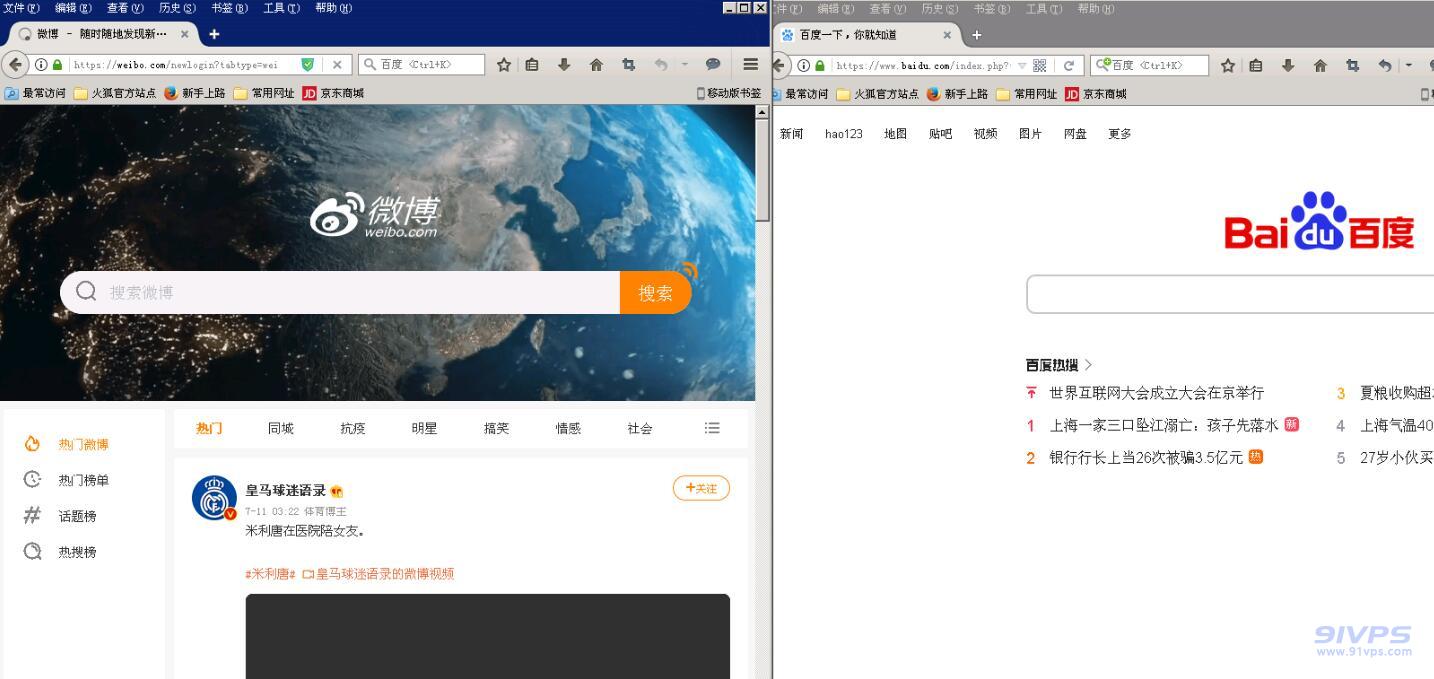Open the 话题榜 hashtag icon
Viewport: 1434px width, 679px height.
pos(32,516)
